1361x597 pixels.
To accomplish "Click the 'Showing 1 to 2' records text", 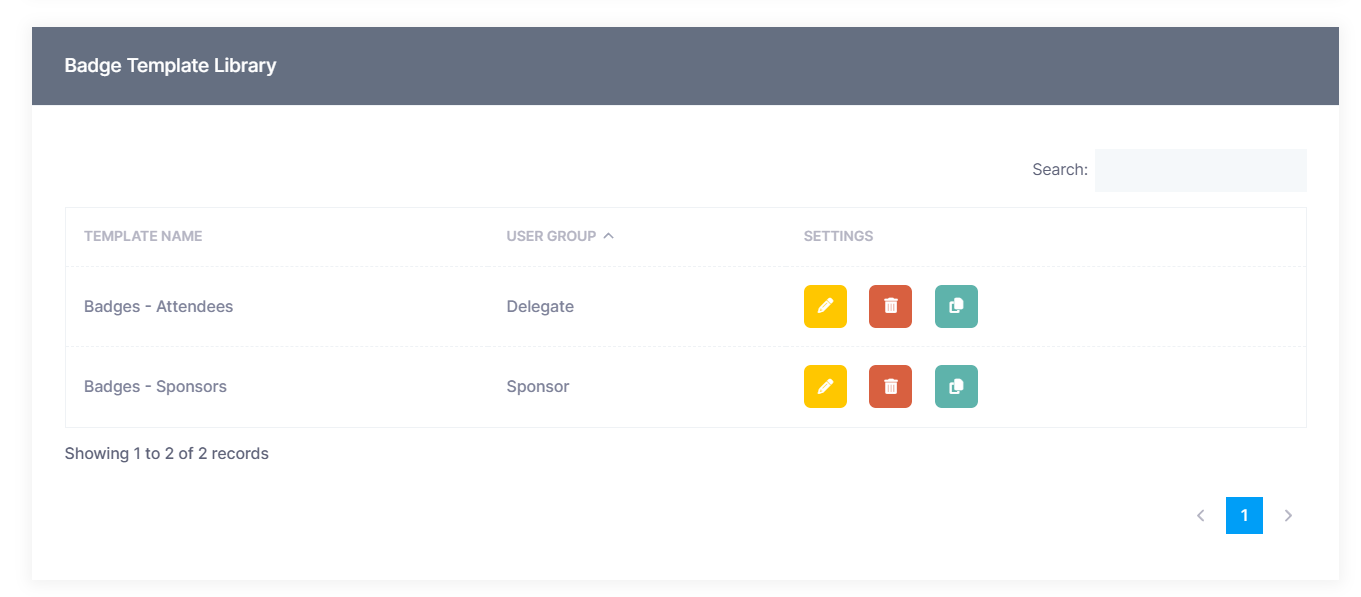I will point(166,454).
